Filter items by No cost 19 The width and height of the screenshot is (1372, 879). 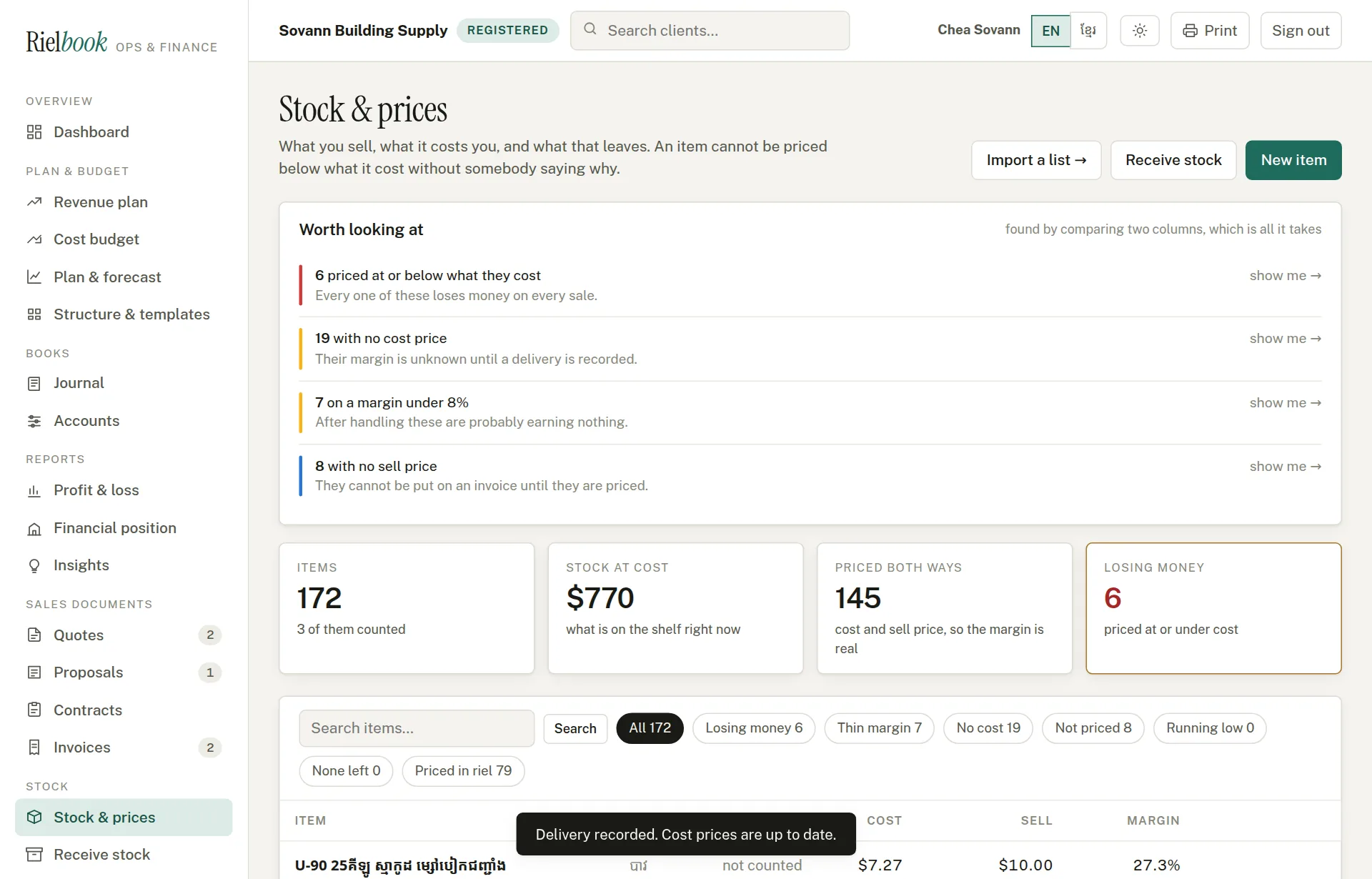[988, 728]
